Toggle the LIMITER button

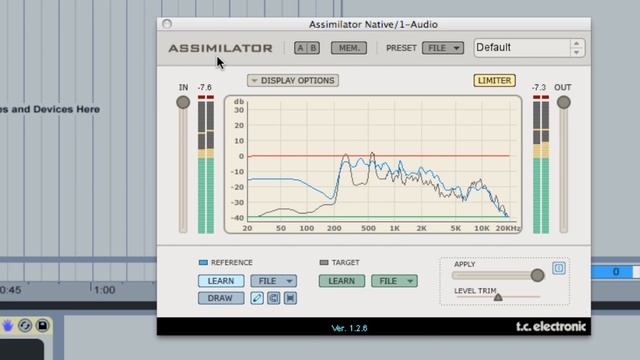[x=494, y=80]
